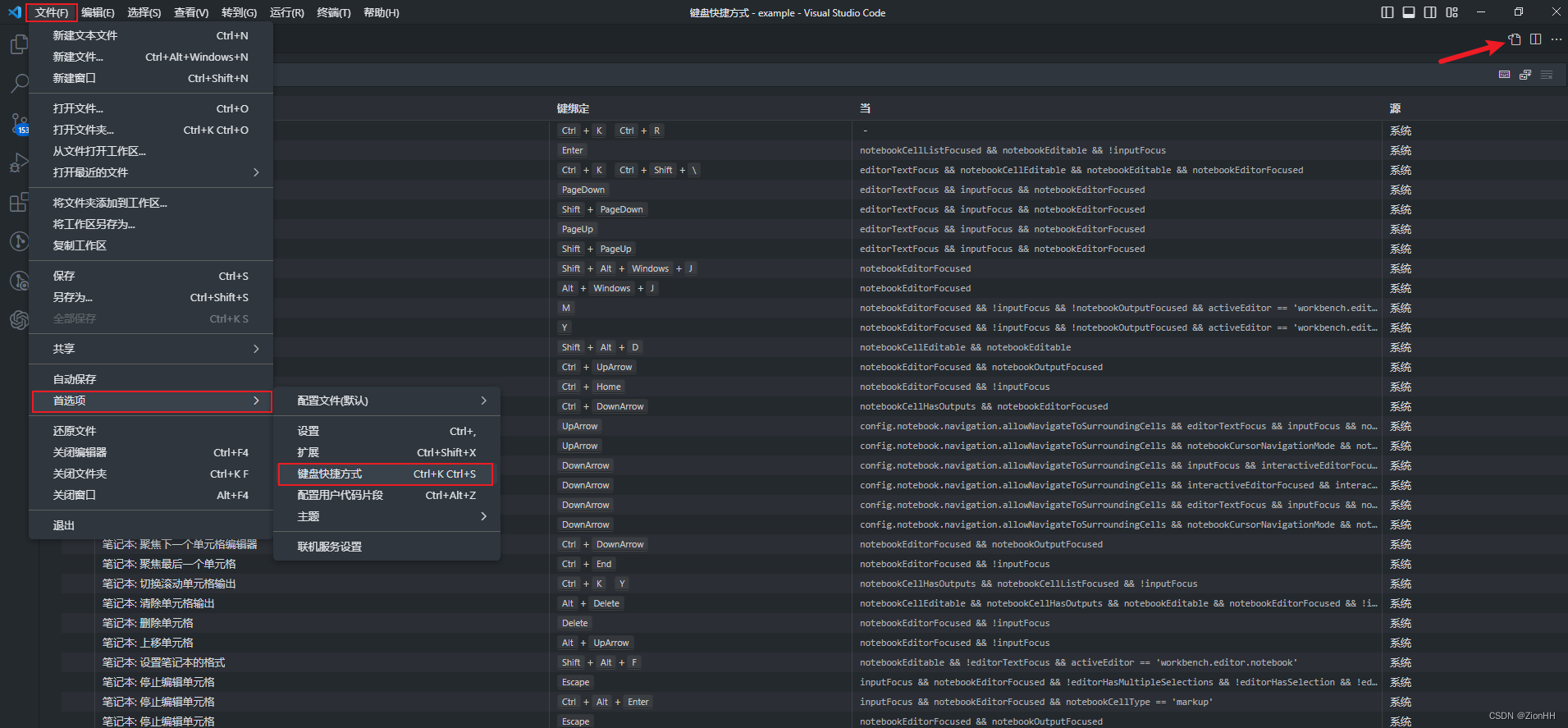Image resolution: width=1568 pixels, height=728 pixels.
Task: Open the Extensions view icon
Action: tap(19, 202)
